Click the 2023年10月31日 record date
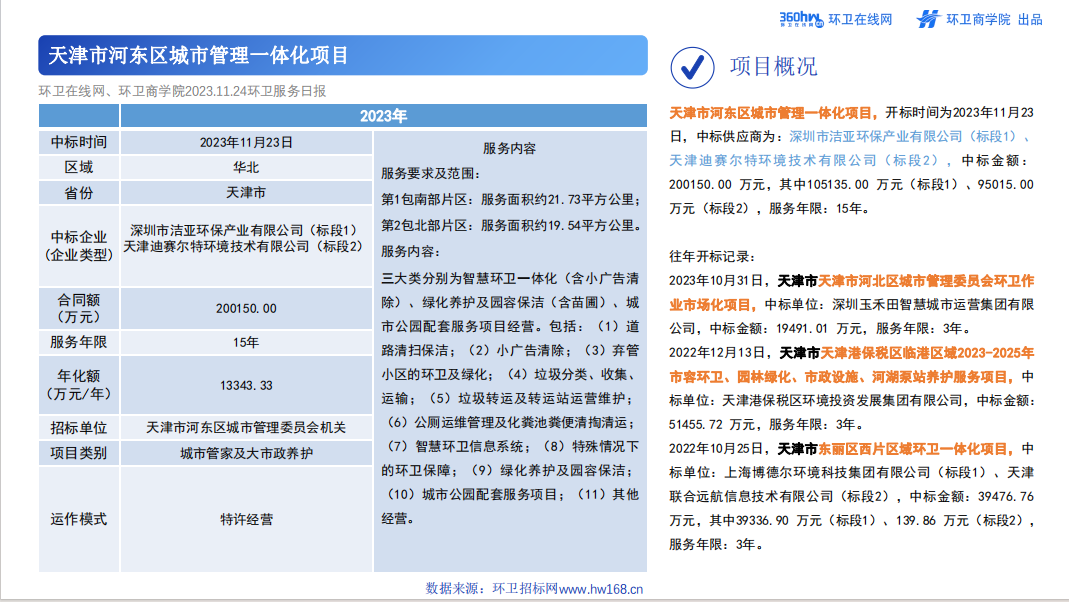This screenshot has width=1069, height=602. [719, 281]
